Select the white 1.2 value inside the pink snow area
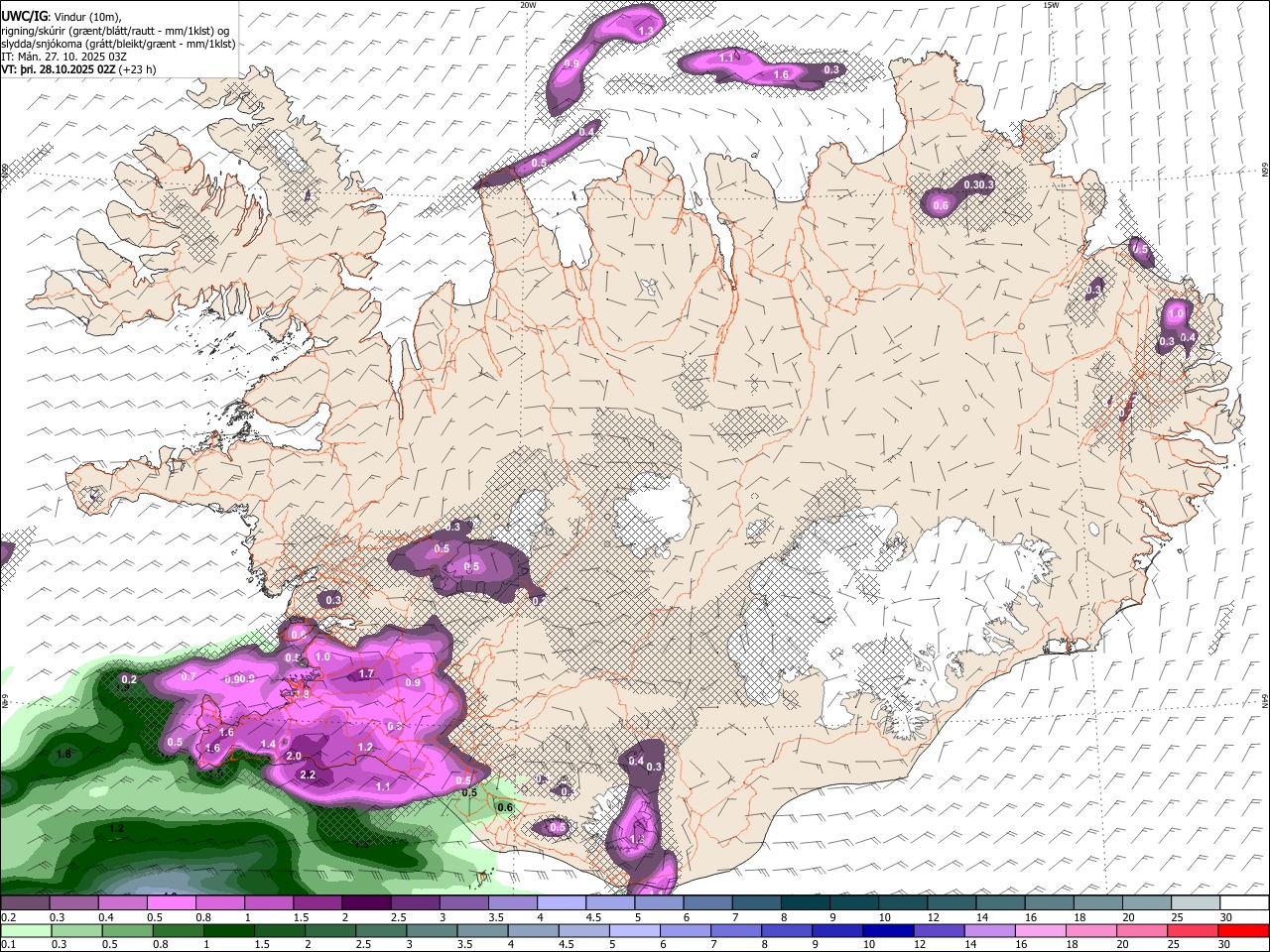This screenshot has height=952, width=1270. coord(365,747)
